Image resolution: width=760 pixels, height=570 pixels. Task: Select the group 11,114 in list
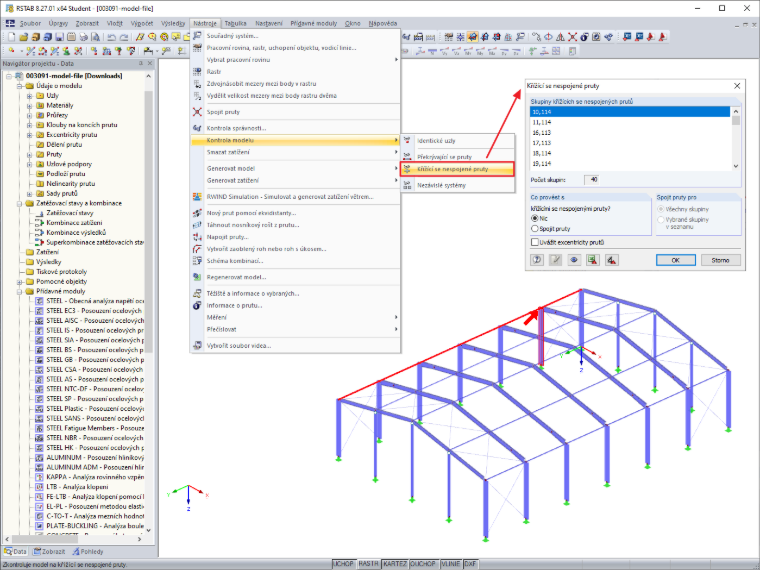tap(630, 122)
